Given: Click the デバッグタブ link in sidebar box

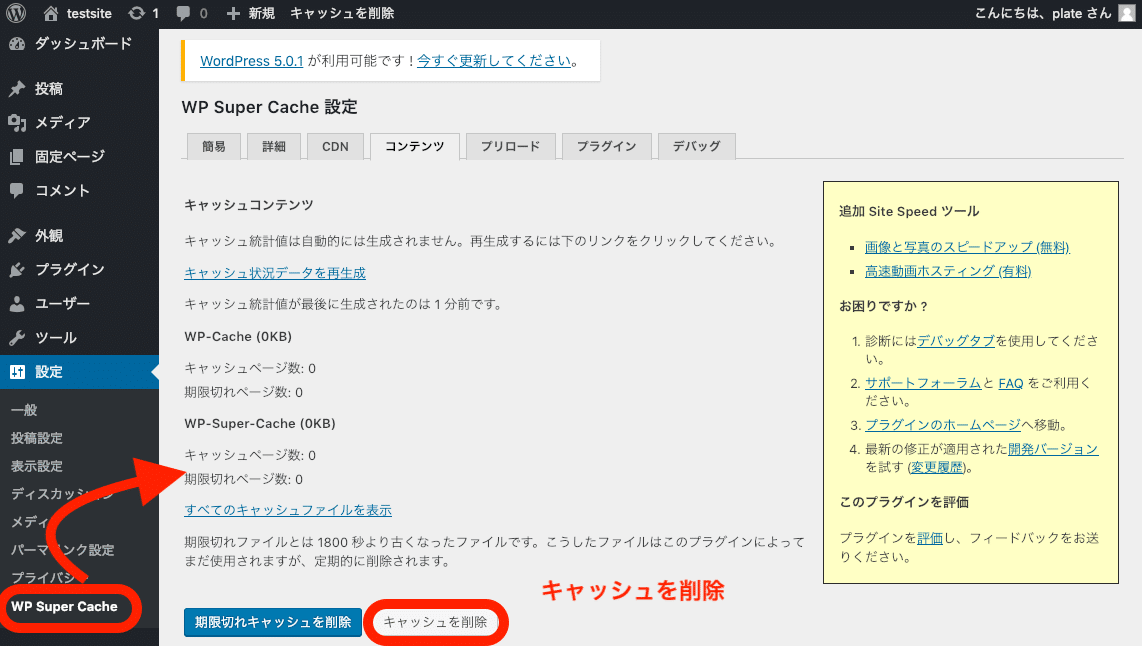Looking at the screenshot, I should tap(956, 341).
